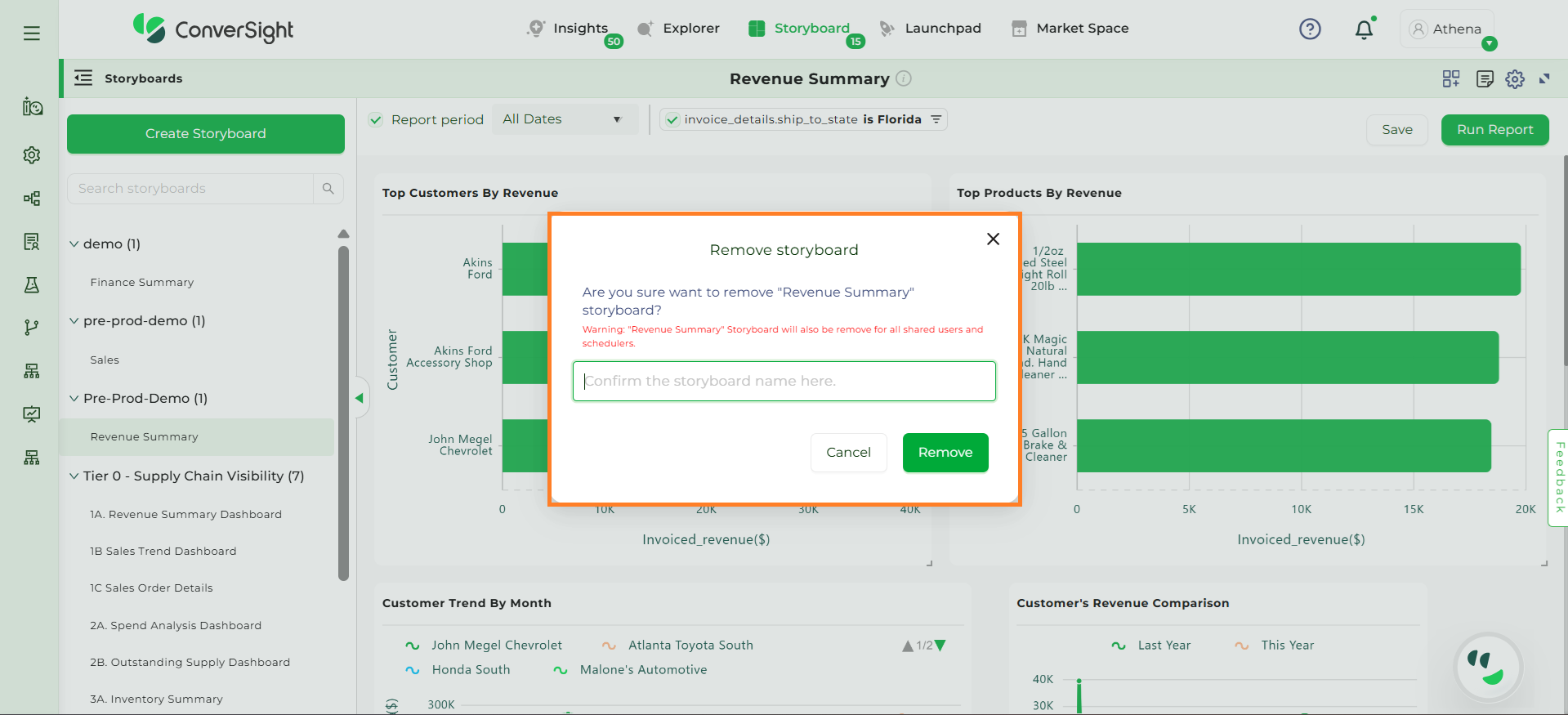Focus the confirm storyboard name field
The image size is (1568, 715).
tap(784, 382)
